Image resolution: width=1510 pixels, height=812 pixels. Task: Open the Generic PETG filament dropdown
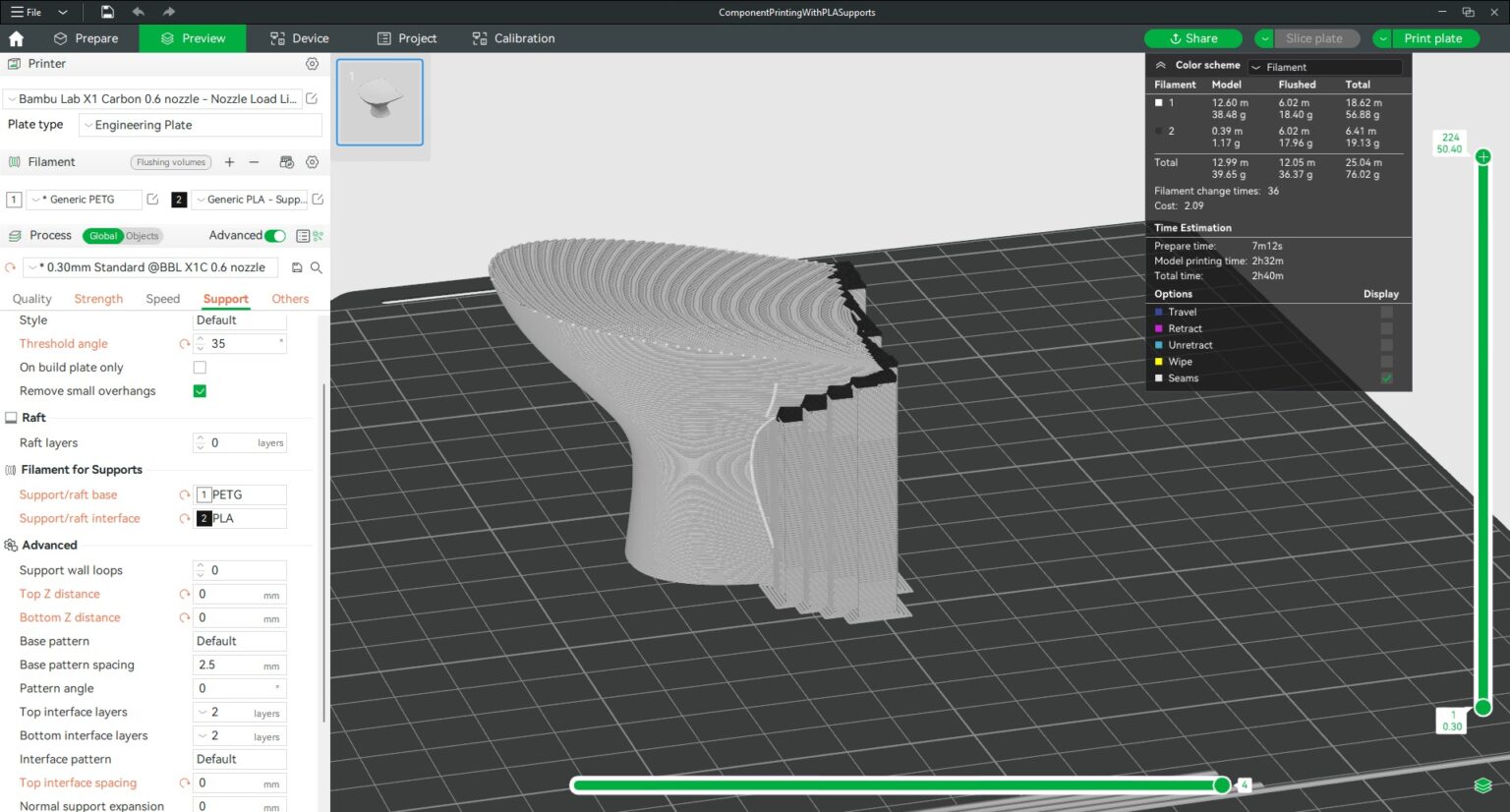click(x=86, y=199)
